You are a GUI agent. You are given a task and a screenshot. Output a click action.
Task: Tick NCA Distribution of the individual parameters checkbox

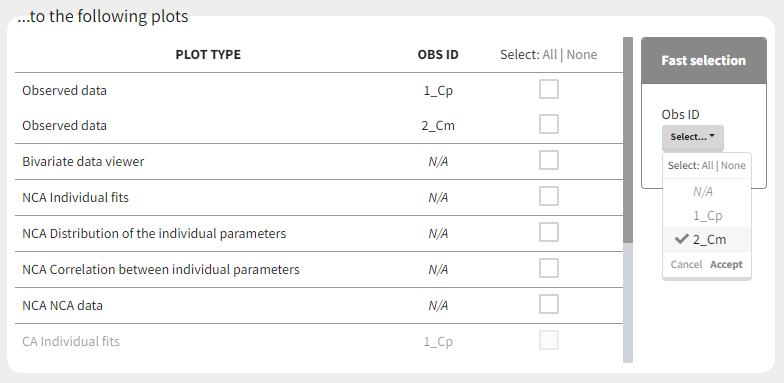[x=548, y=232]
